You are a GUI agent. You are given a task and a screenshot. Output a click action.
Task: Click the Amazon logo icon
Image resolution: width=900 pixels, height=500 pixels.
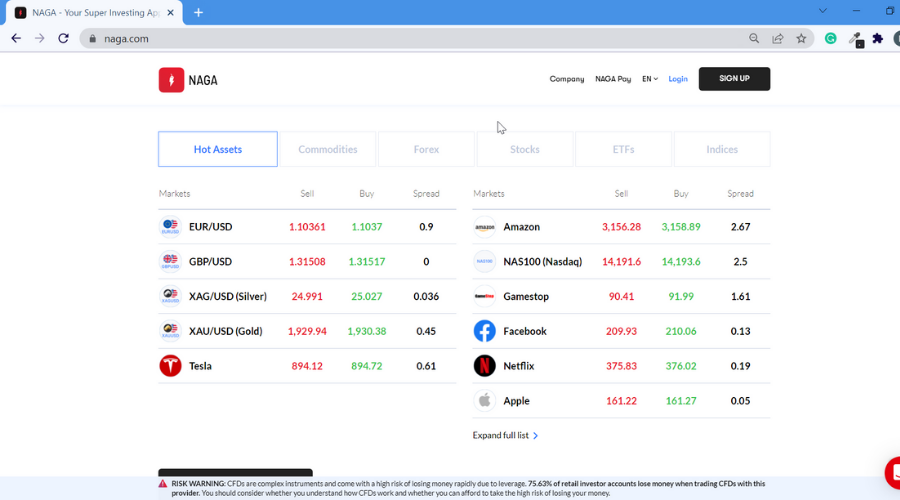pos(484,227)
